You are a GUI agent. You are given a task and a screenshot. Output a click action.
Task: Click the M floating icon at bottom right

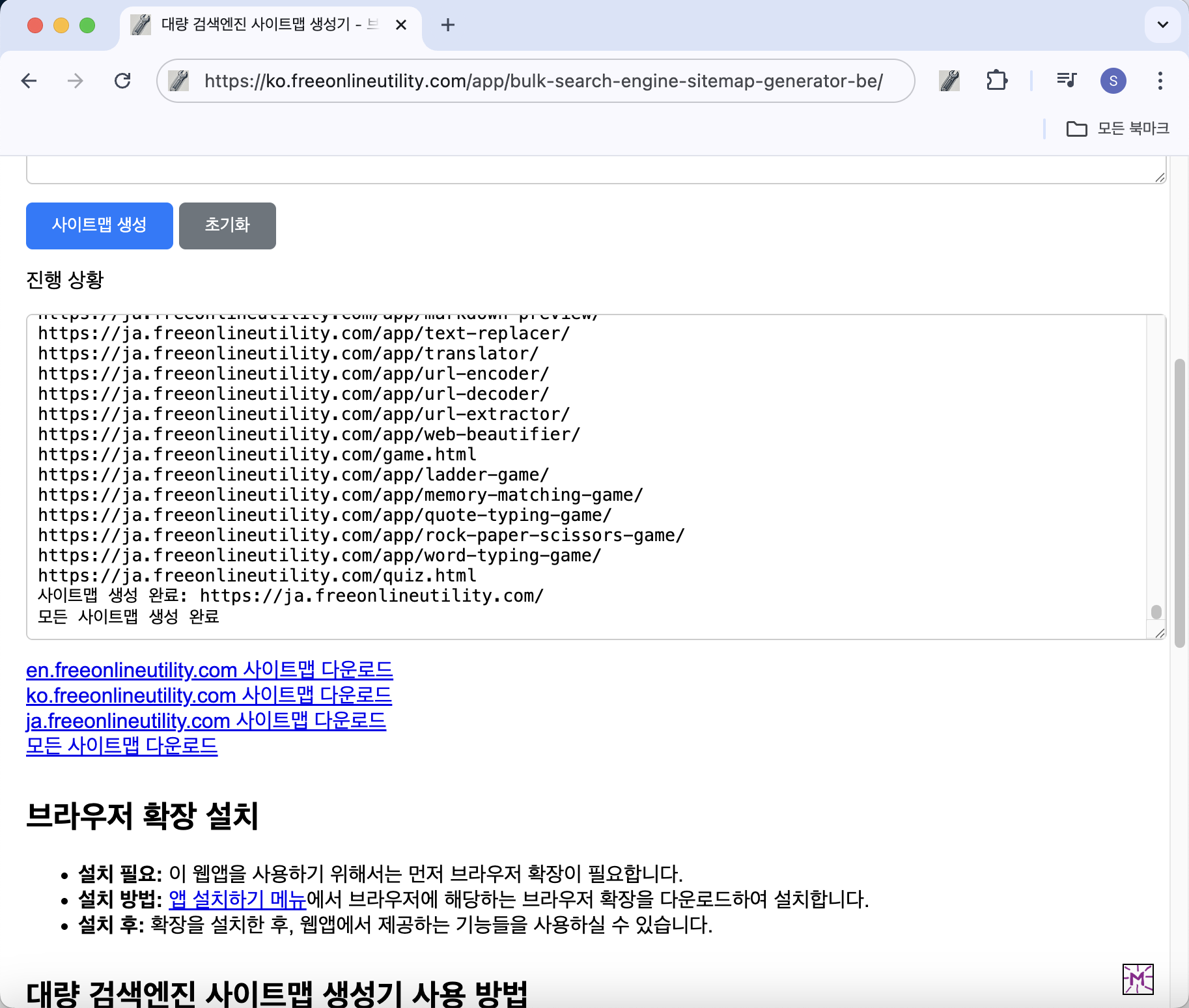(x=1138, y=979)
